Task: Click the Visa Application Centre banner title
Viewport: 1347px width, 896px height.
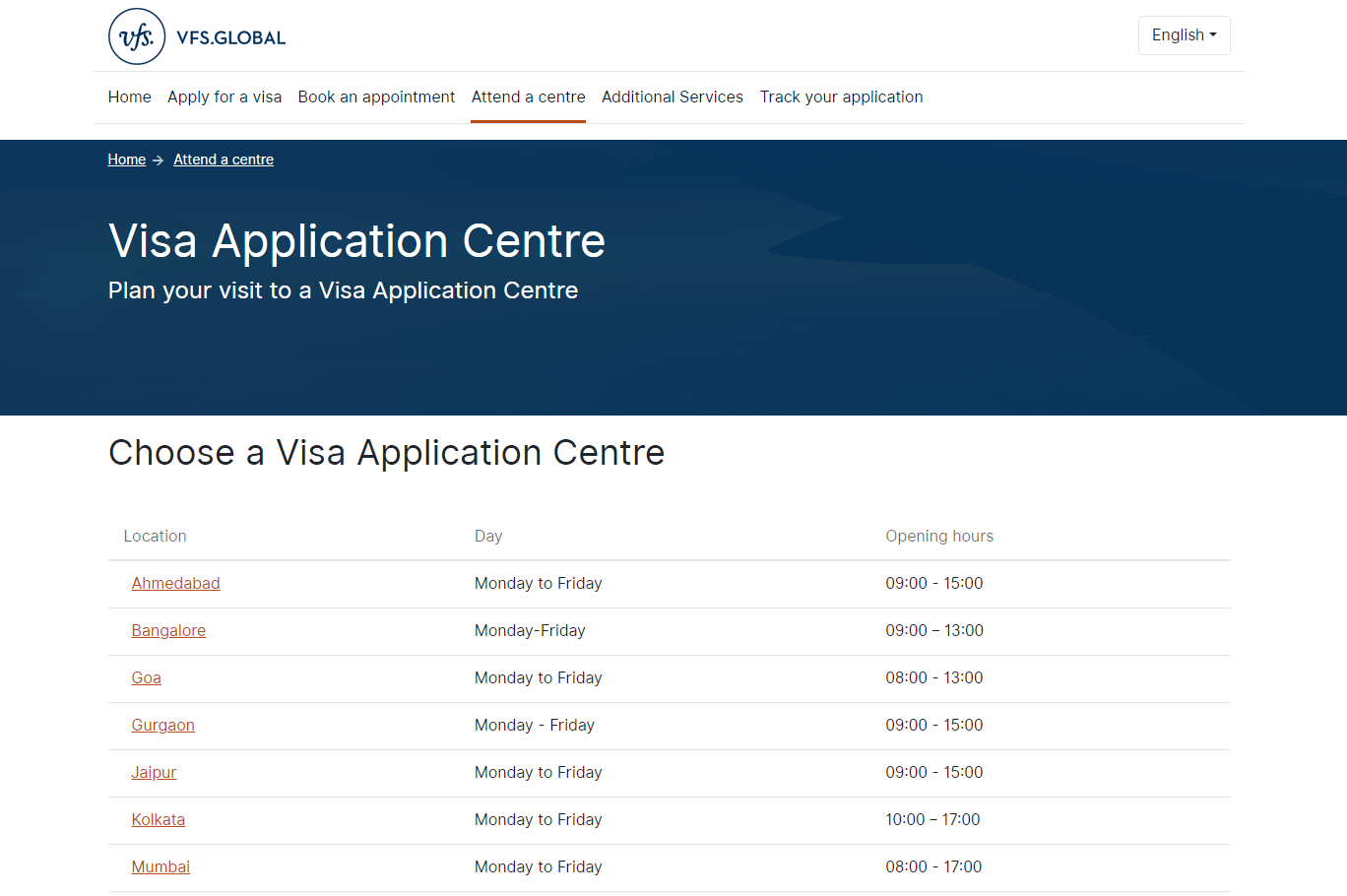Action: coord(356,240)
